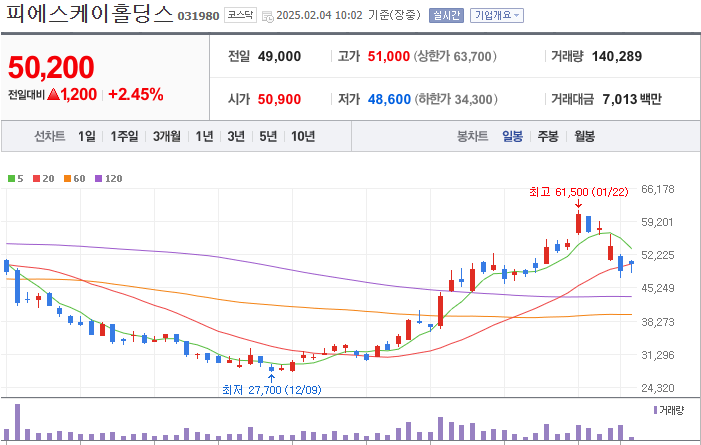
Task: Switch to the 월봉 candlestick chart
Action: (584, 136)
